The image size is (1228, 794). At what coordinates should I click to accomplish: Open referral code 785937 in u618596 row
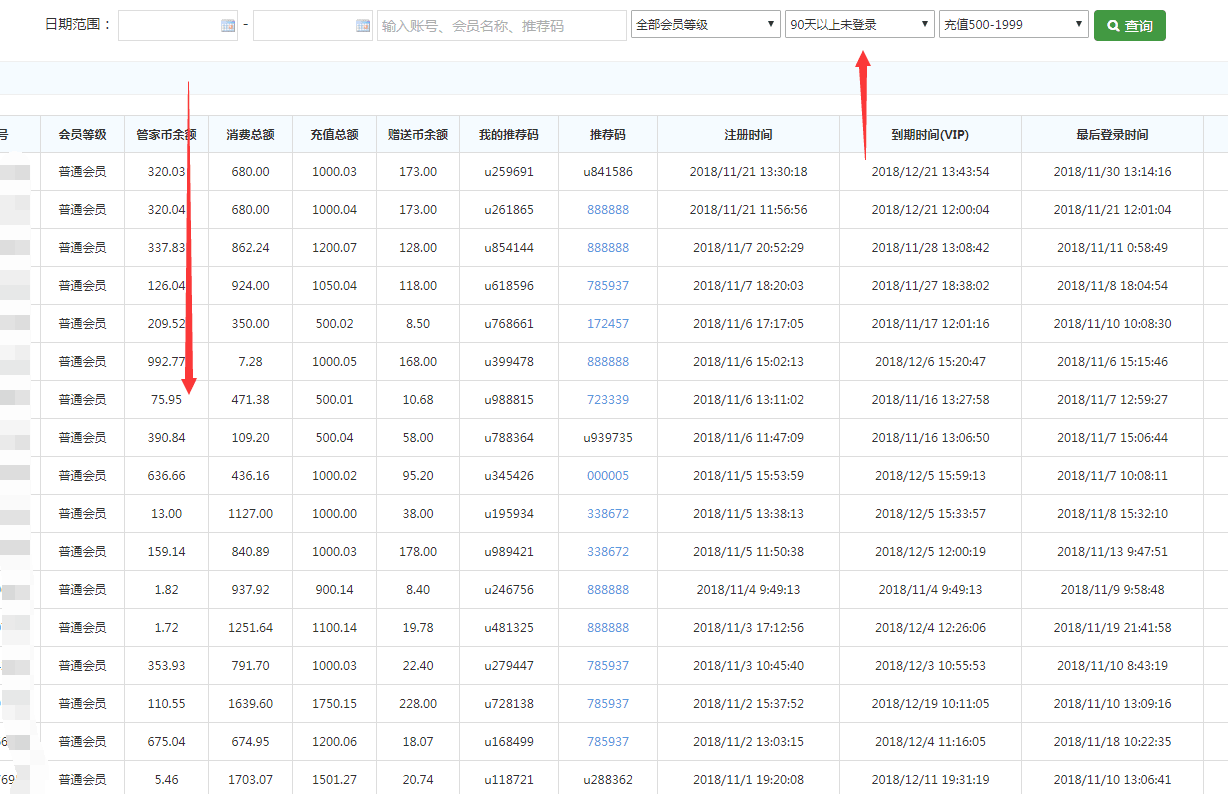click(608, 286)
